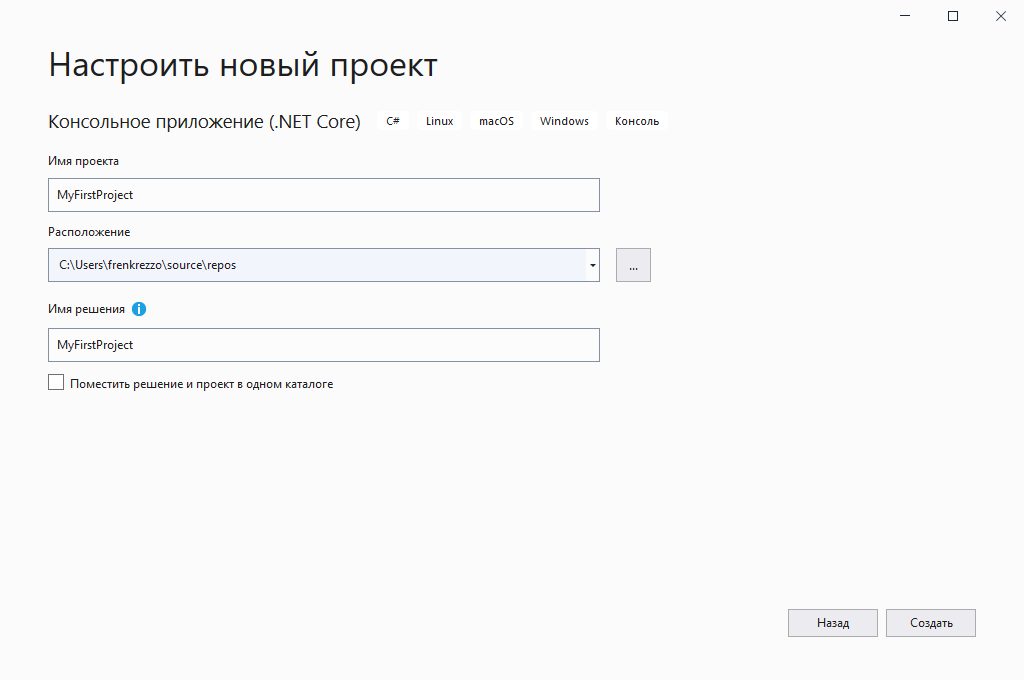The image size is (1024, 680).
Task: Maximize the project setup window
Action: tap(953, 16)
